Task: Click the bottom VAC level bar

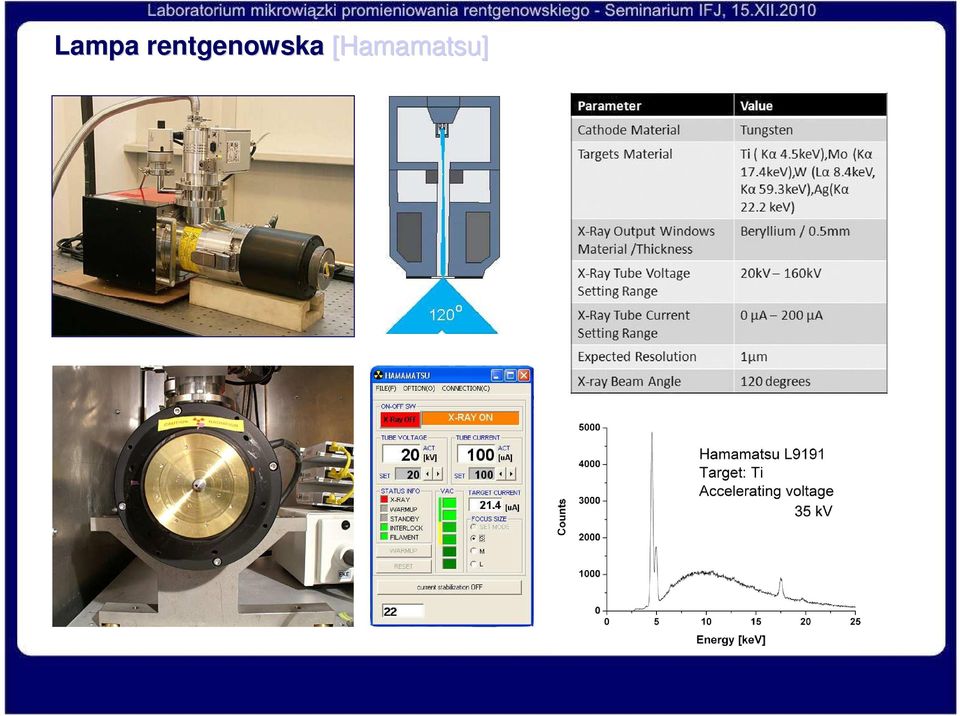Action: coord(449,563)
